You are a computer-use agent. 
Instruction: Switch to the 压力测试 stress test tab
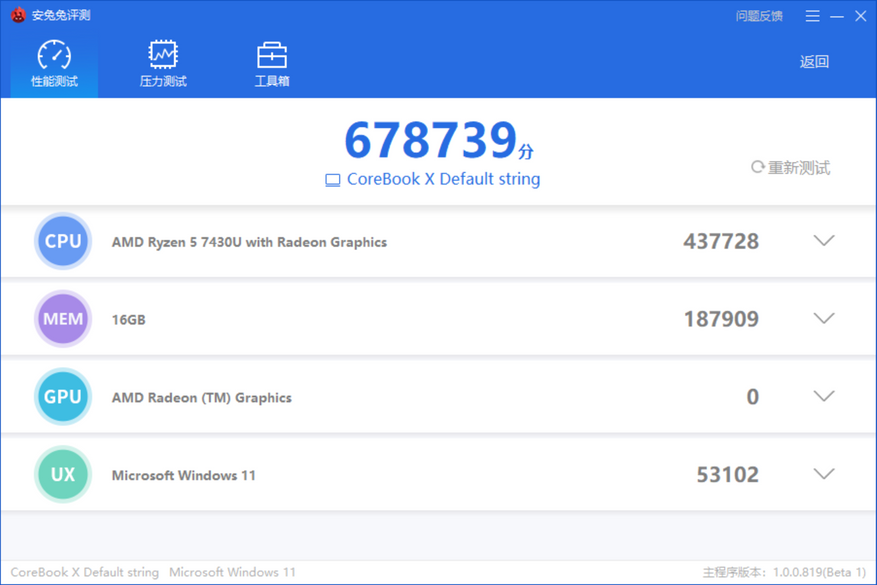click(163, 64)
